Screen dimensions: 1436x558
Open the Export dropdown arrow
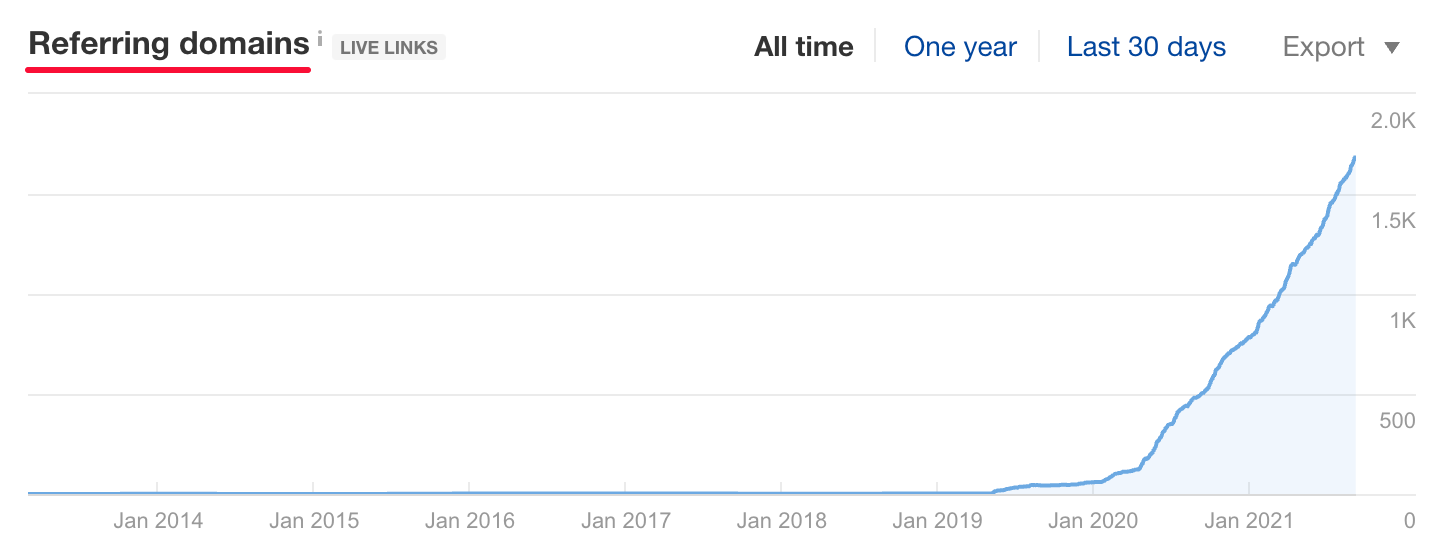[x=1392, y=48]
